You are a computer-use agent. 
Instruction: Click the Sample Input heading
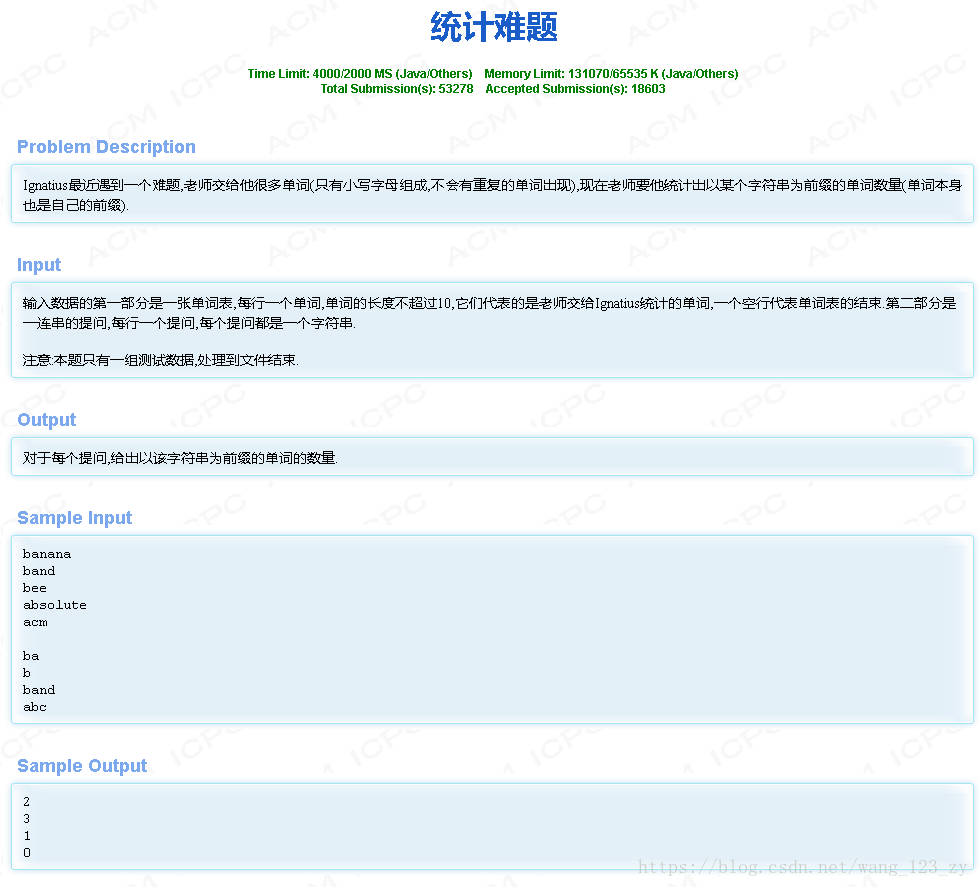74,517
